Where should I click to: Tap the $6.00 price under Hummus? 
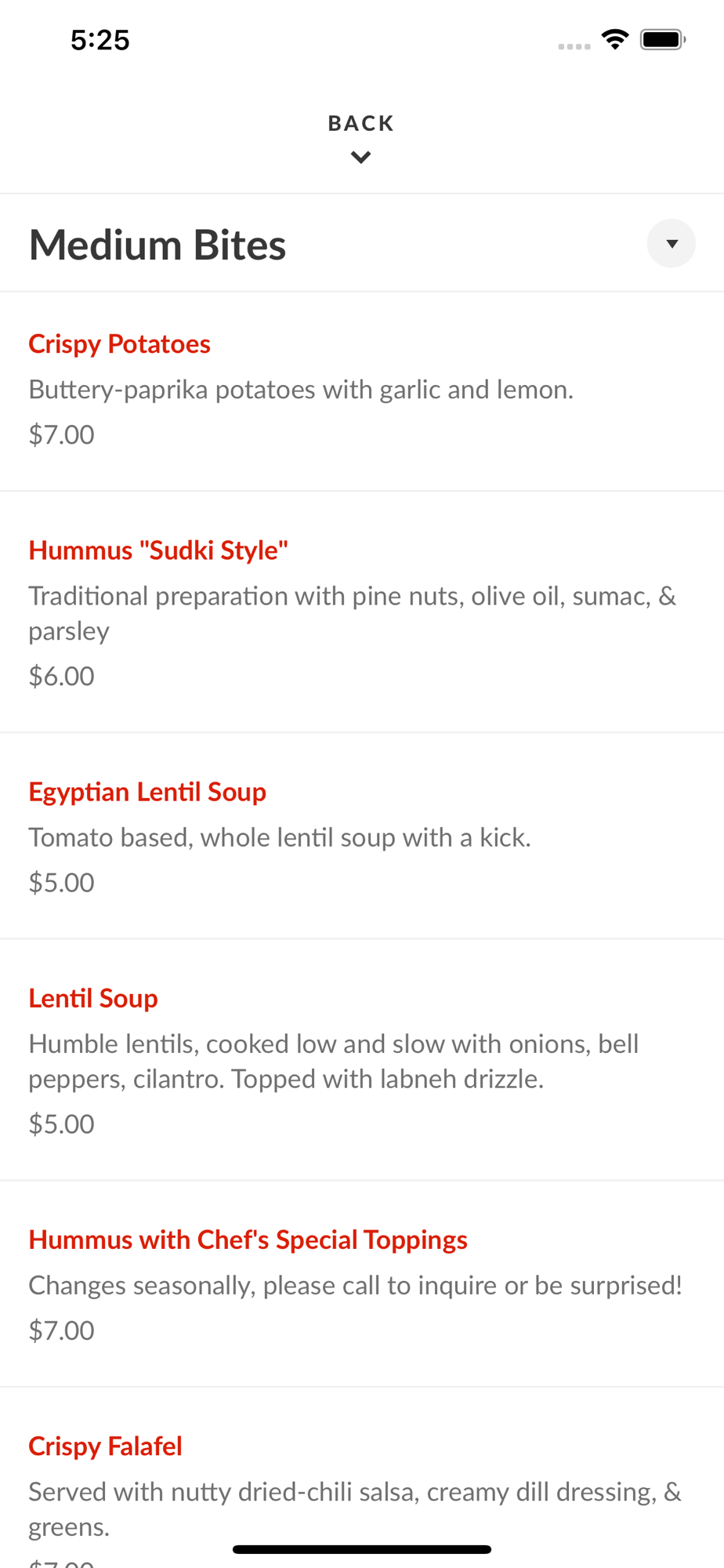(61, 676)
